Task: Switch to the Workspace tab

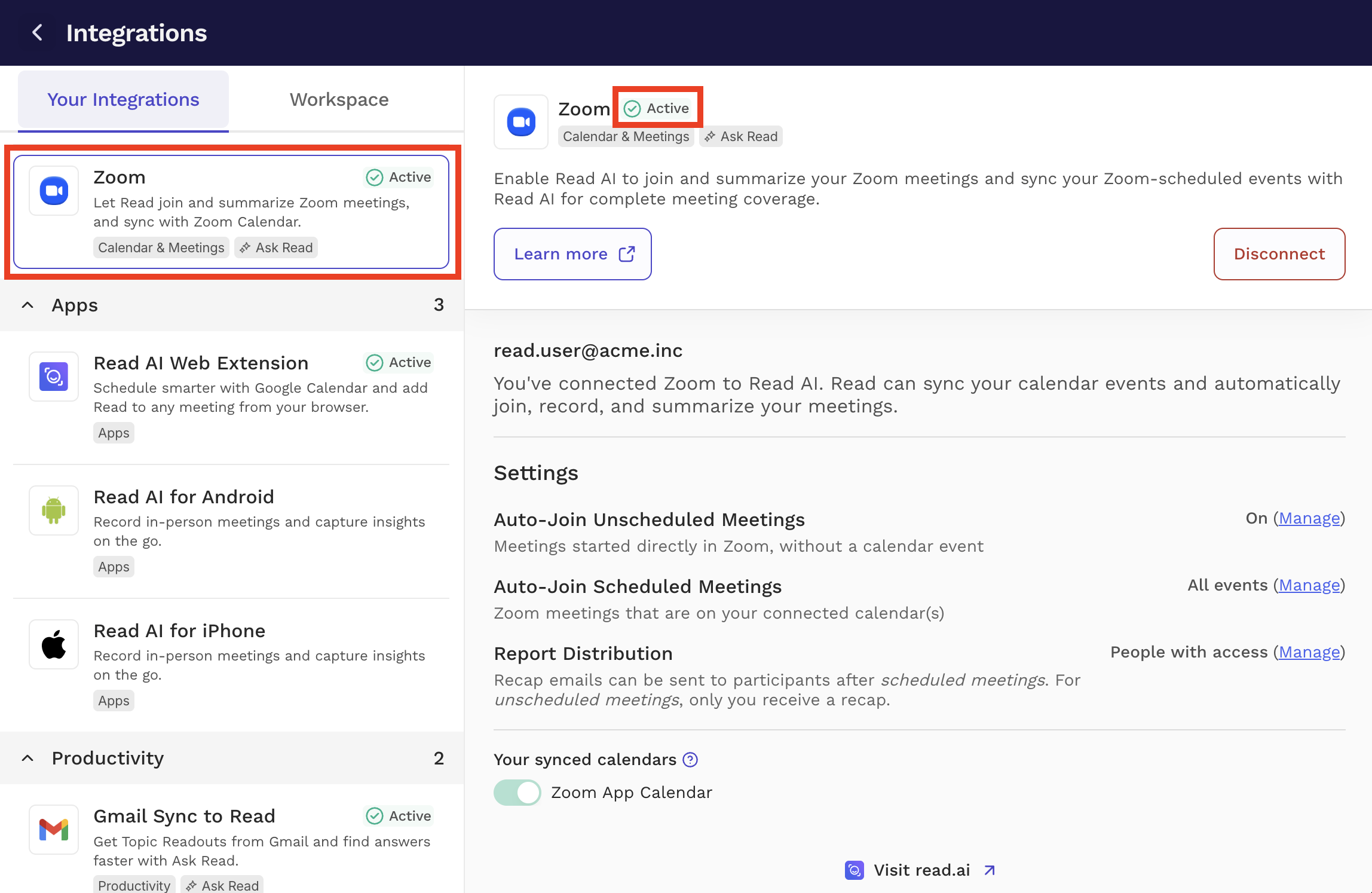Action: [339, 100]
